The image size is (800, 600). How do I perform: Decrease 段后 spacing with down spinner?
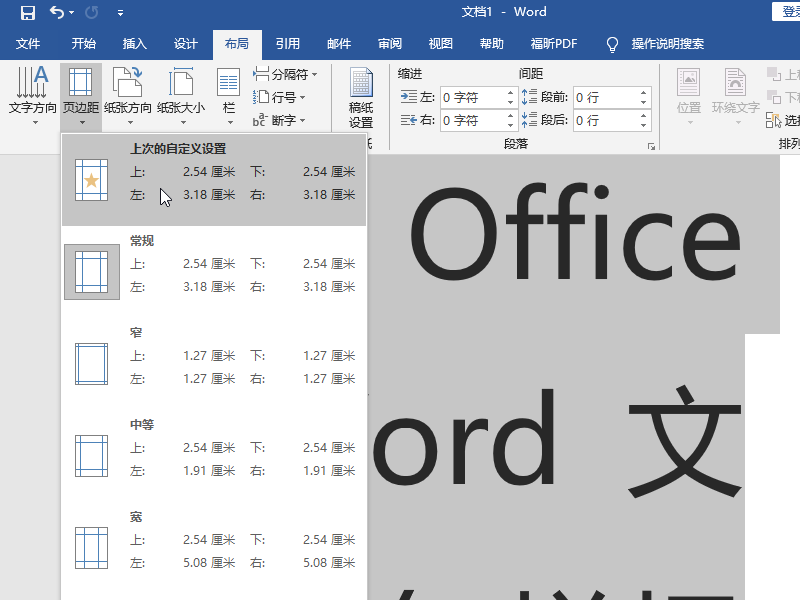click(x=644, y=126)
